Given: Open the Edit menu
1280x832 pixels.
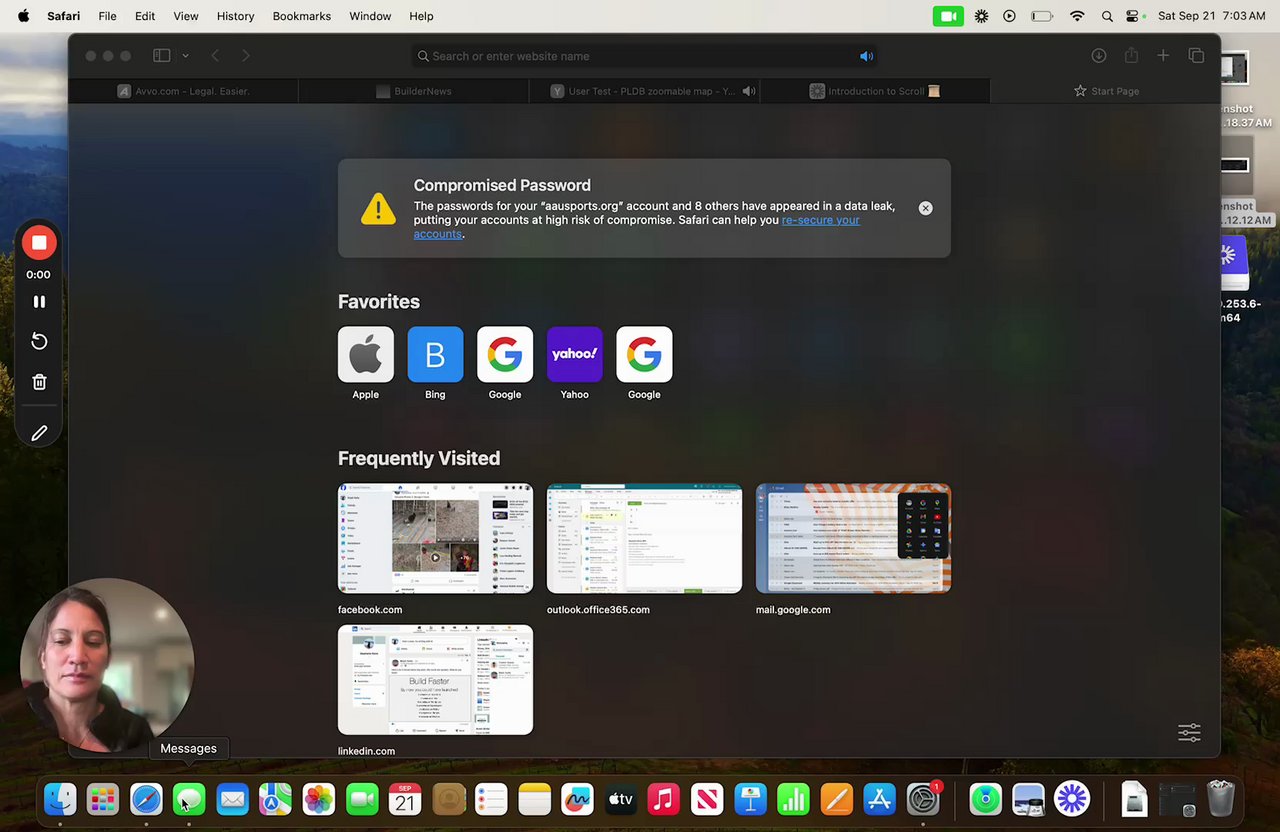Looking at the screenshot, I should (x=145, y=16).
